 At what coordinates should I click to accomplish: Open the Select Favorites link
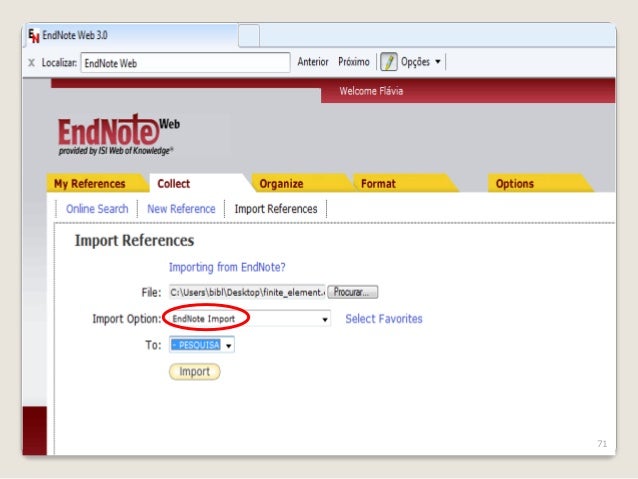pos(384,319)
